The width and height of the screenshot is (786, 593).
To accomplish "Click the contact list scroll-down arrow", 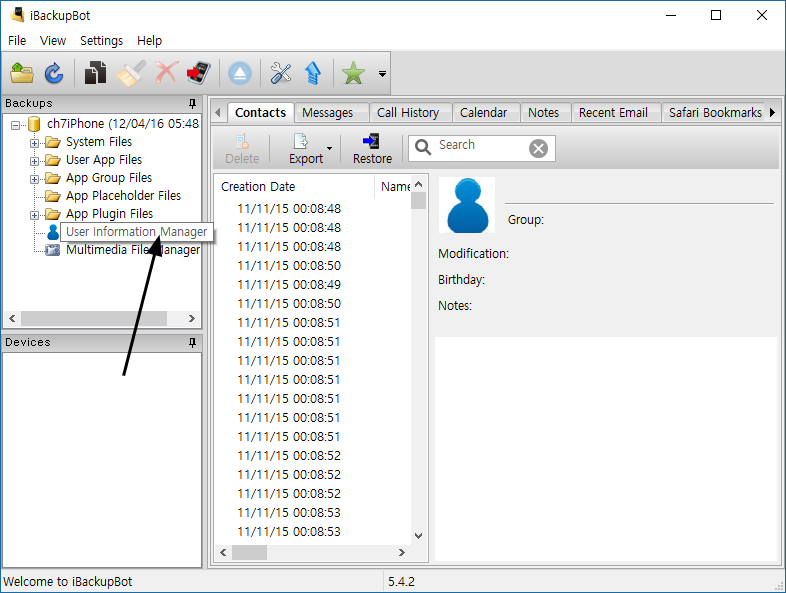I will point(419,536).
